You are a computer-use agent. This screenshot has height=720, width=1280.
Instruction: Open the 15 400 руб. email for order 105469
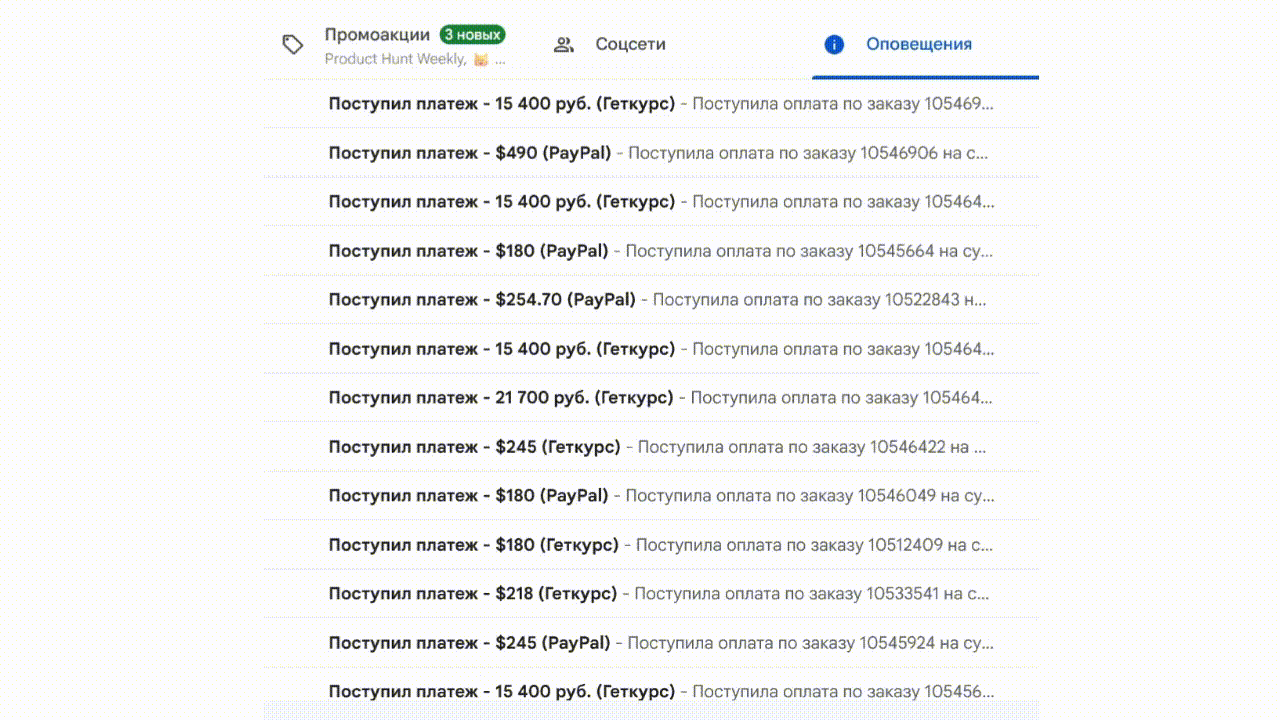coord(652,103)
